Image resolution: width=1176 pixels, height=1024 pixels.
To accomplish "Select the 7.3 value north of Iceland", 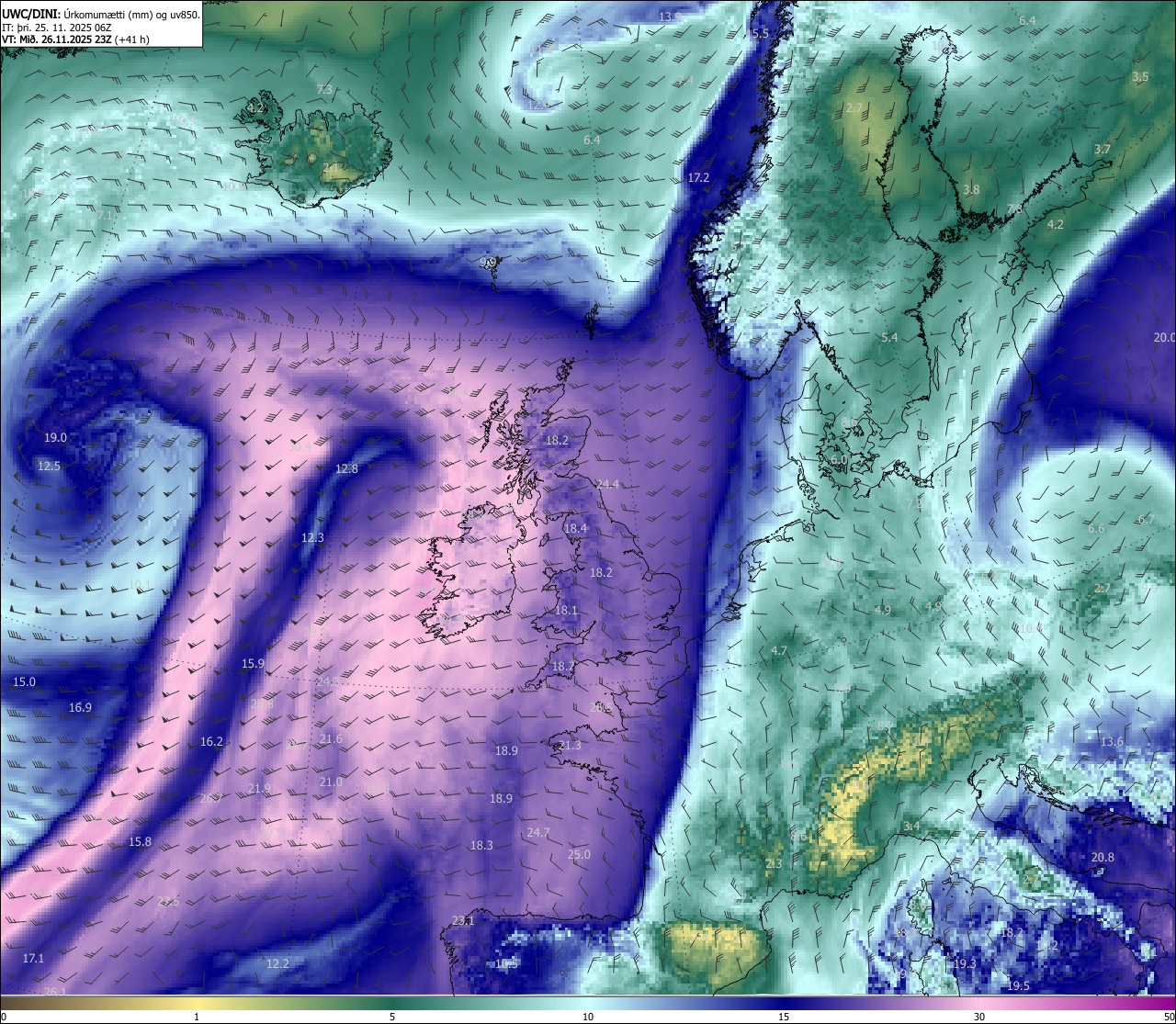I will click(x=324, y=90).
